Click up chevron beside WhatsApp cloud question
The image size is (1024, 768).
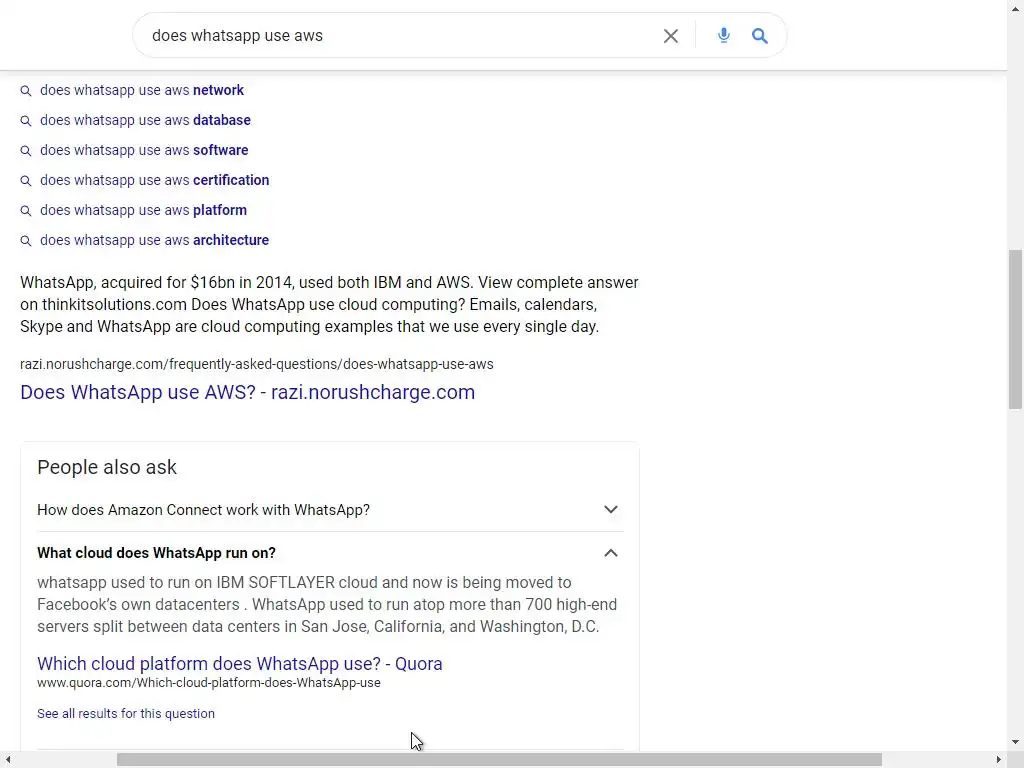[611, 553]
